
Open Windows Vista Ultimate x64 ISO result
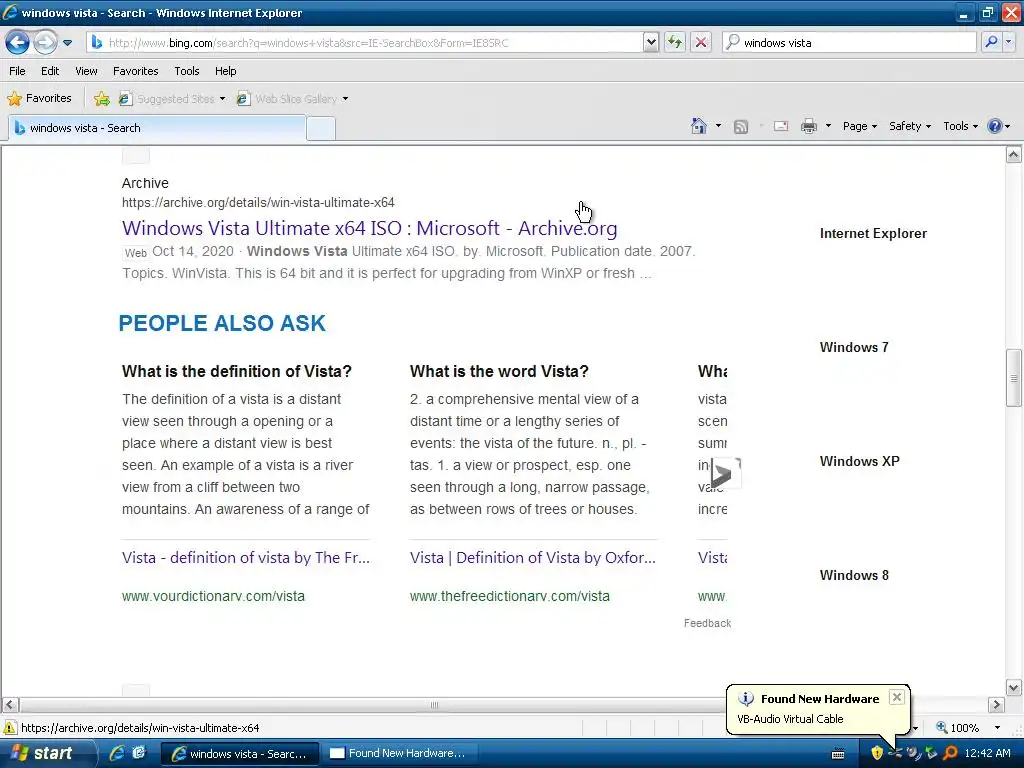pos(369,228)
